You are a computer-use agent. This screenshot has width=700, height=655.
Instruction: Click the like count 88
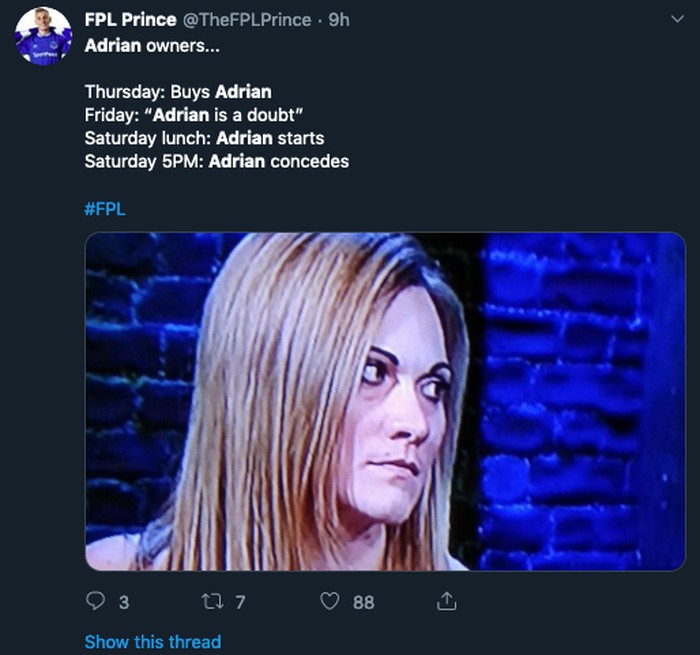[x=362, y=603]
